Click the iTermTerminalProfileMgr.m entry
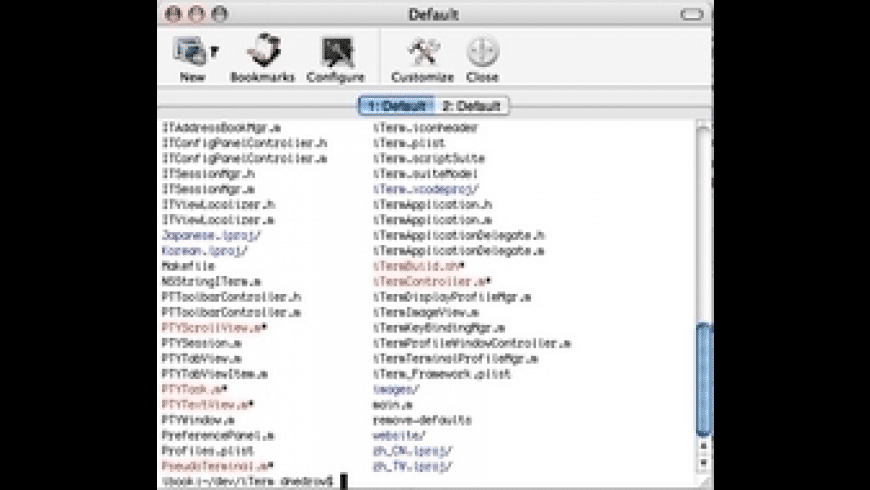The image size is (870, 490). point(455,359)
